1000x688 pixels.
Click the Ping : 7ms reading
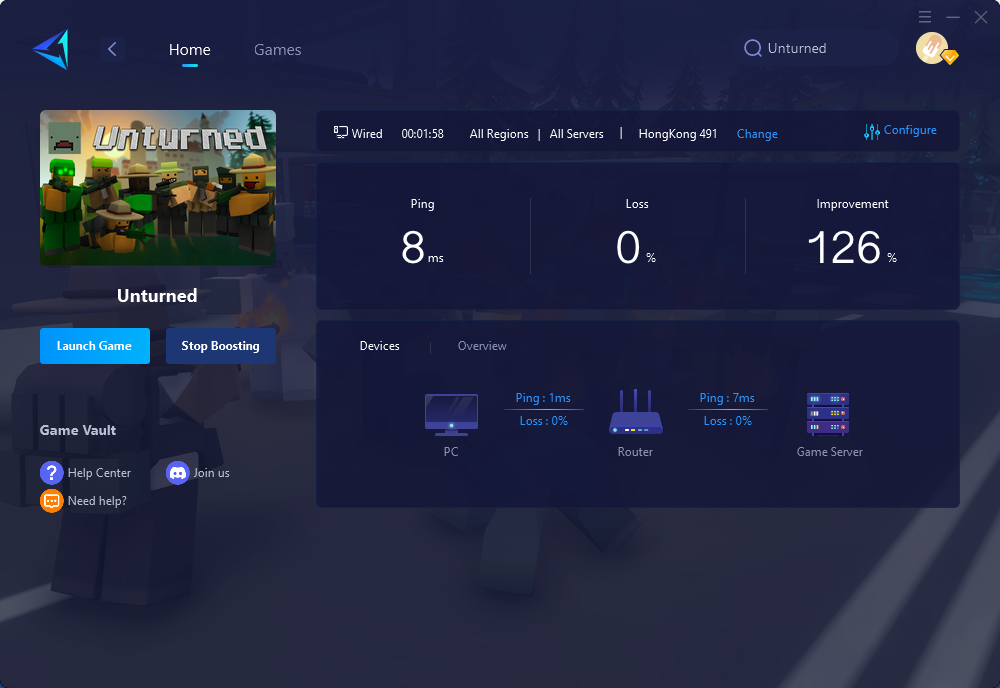727,398
